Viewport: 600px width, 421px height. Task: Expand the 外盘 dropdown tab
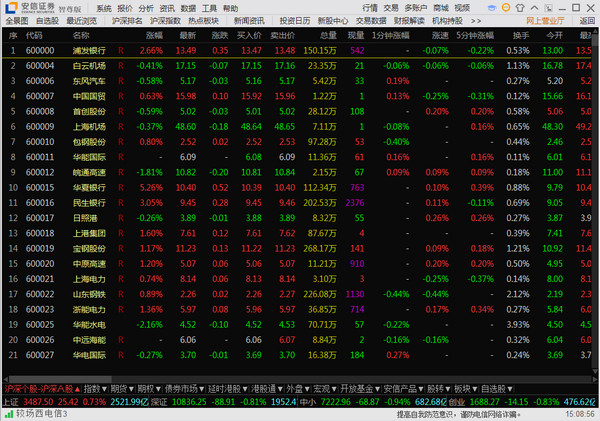[298, 389]
